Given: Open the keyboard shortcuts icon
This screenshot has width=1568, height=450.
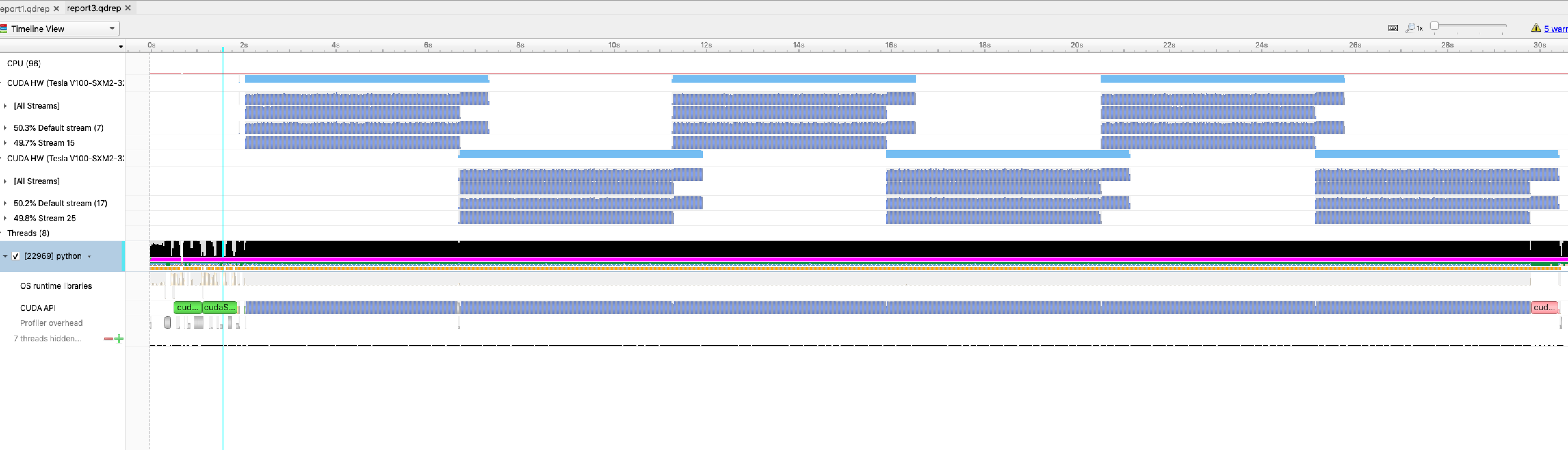Looking at the screenshot, I should 1393,28.
